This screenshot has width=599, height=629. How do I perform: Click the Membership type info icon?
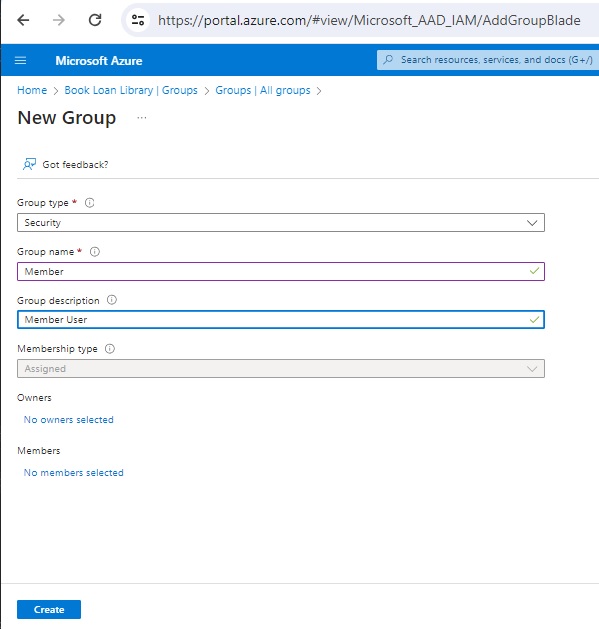[x=110, y=349]
